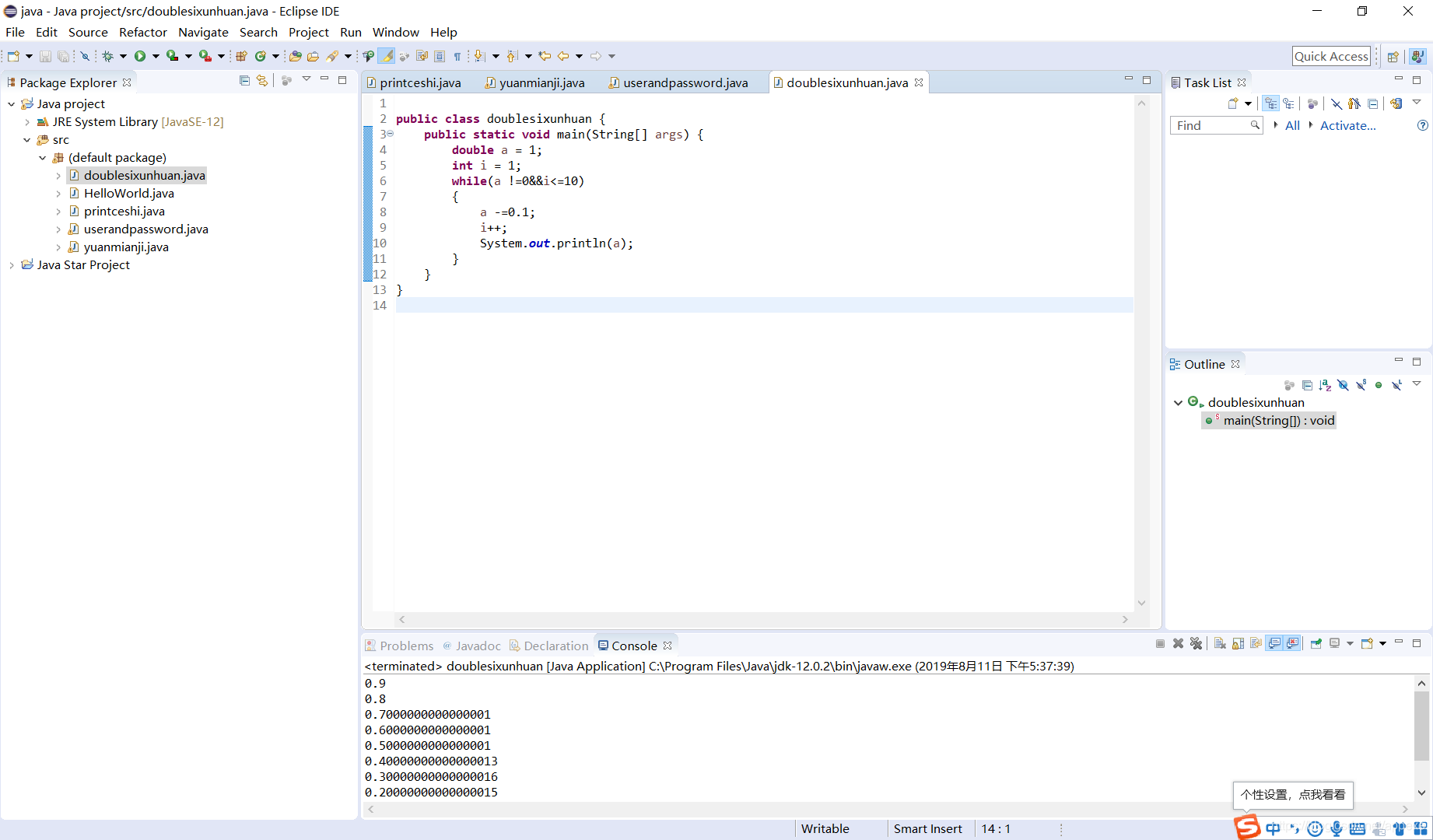Select main(String[]) : void in Outline
This screenshot has height=840, width=1433.
pos(1270,421)
